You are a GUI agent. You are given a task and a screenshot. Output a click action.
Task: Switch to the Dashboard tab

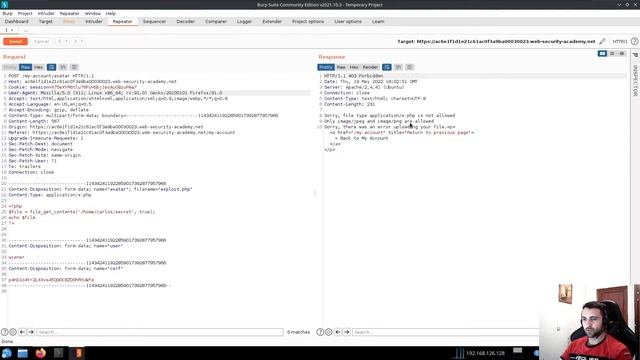click(17, 21)
